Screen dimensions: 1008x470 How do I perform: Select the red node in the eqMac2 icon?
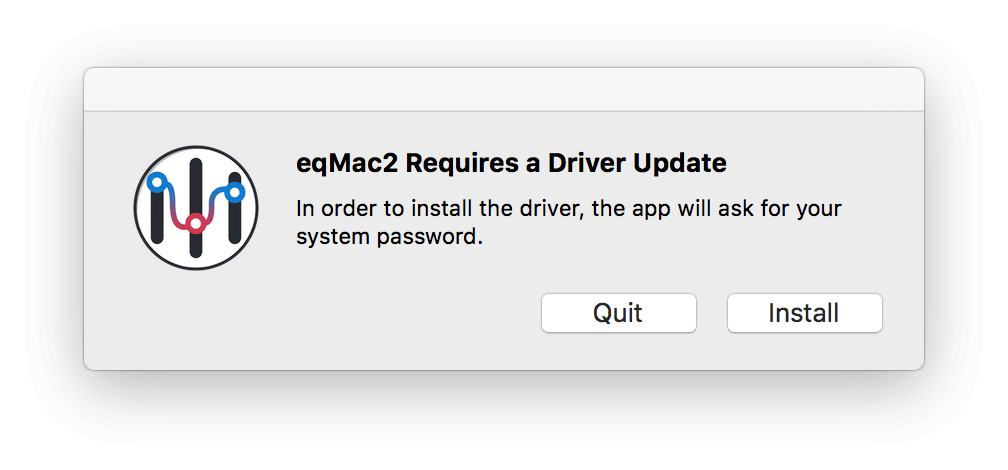pyautogui.click(x=196, y=224)
